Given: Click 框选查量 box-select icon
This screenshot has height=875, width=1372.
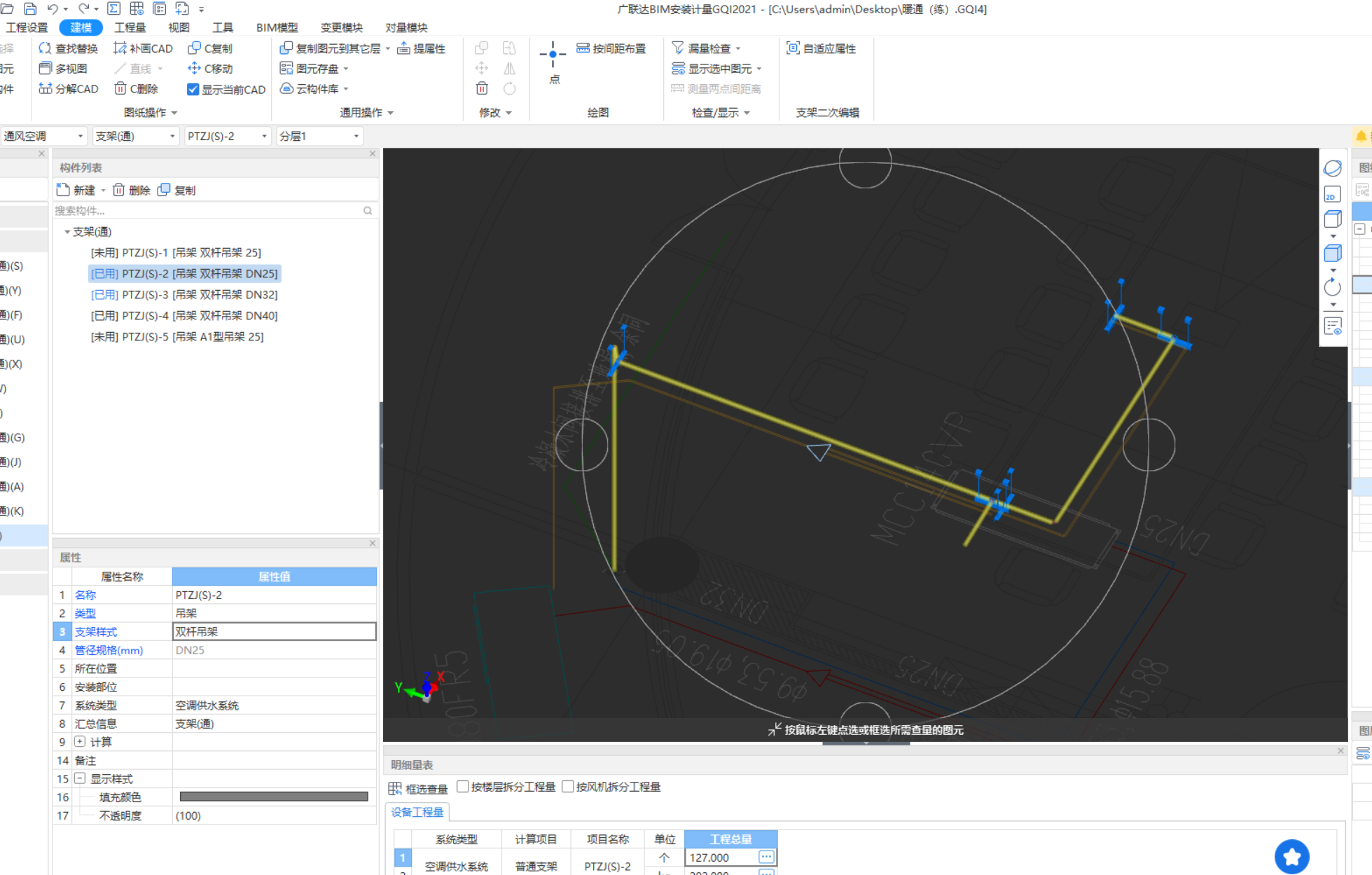Looking at the screenshot, I should point(395,789).
